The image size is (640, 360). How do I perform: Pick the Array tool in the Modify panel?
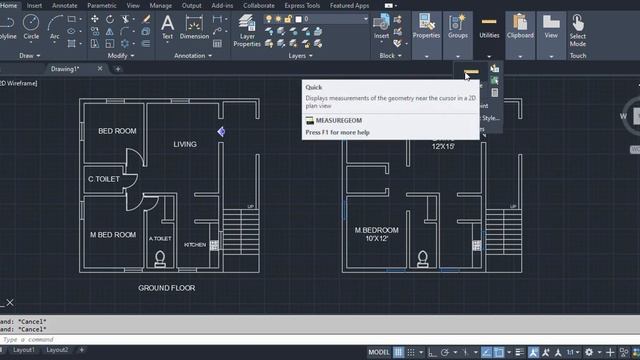125,43
